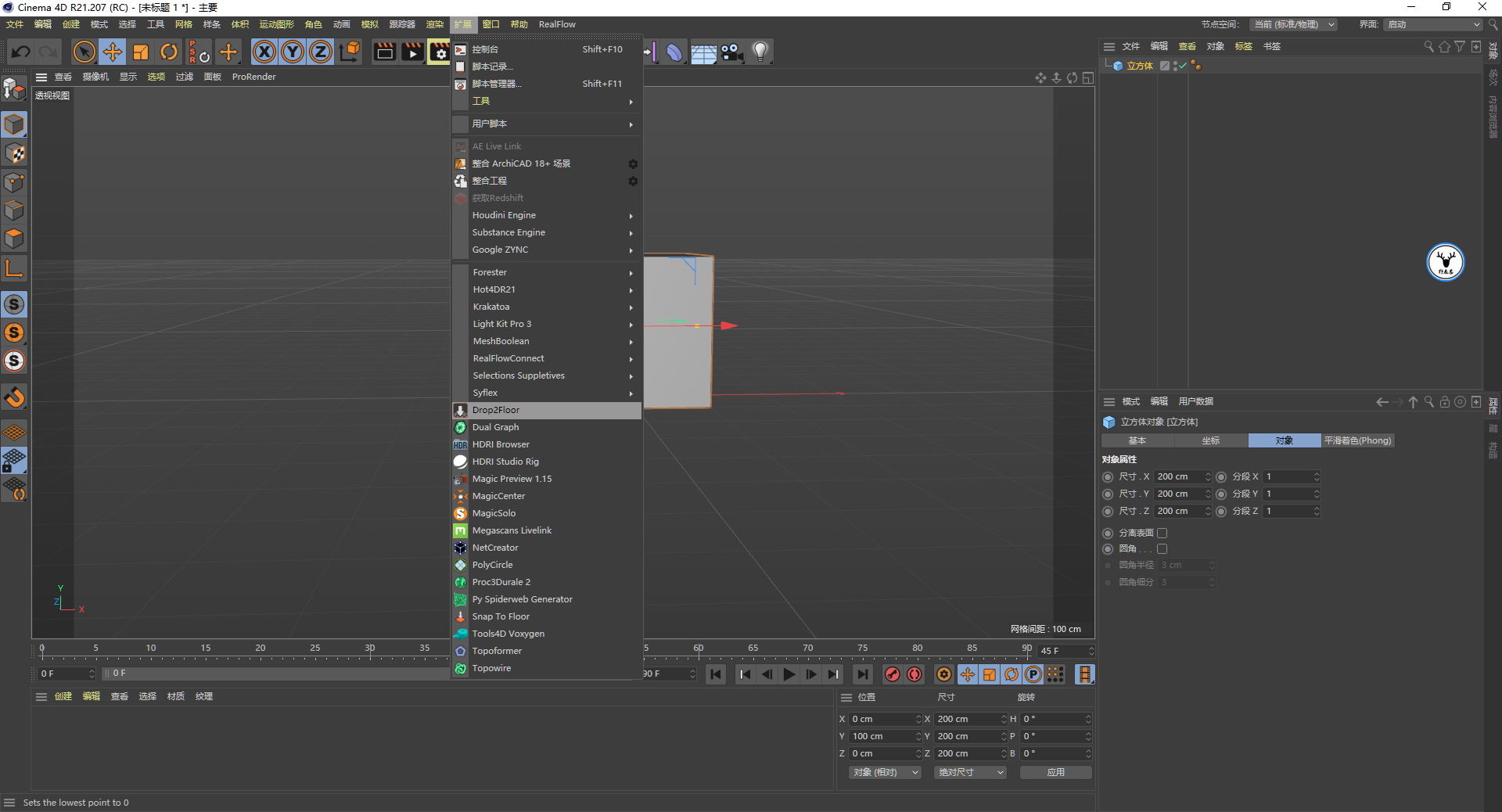Toggle 尺寸.X animation radio dot
The image size is (1502, 812).
(x=1108, y=476)
